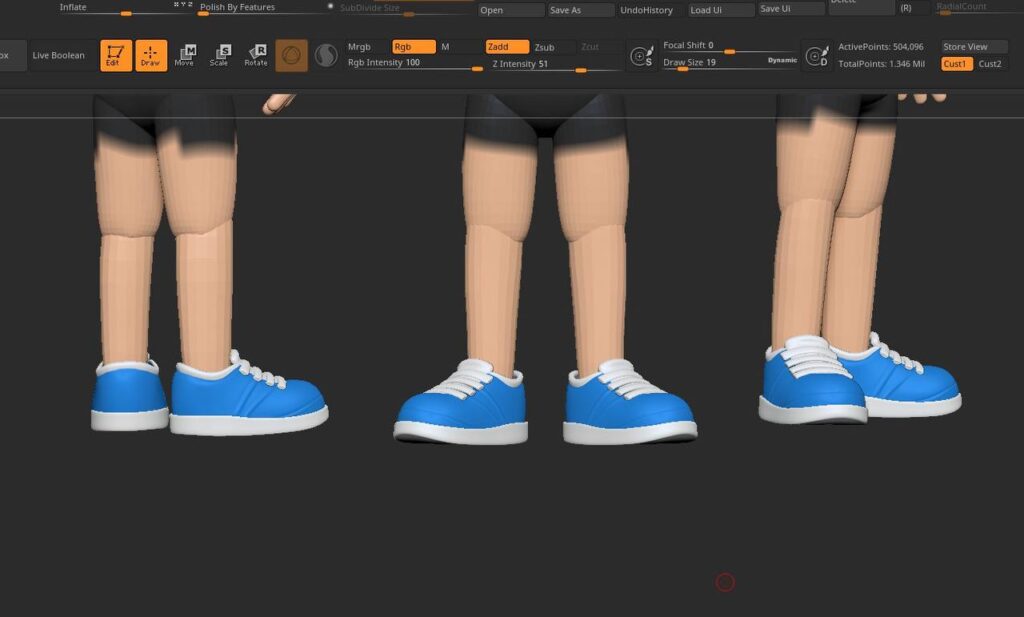Switch to the Cust2 layout
This screenshot has width=1024, height=617.
(990, 64)
